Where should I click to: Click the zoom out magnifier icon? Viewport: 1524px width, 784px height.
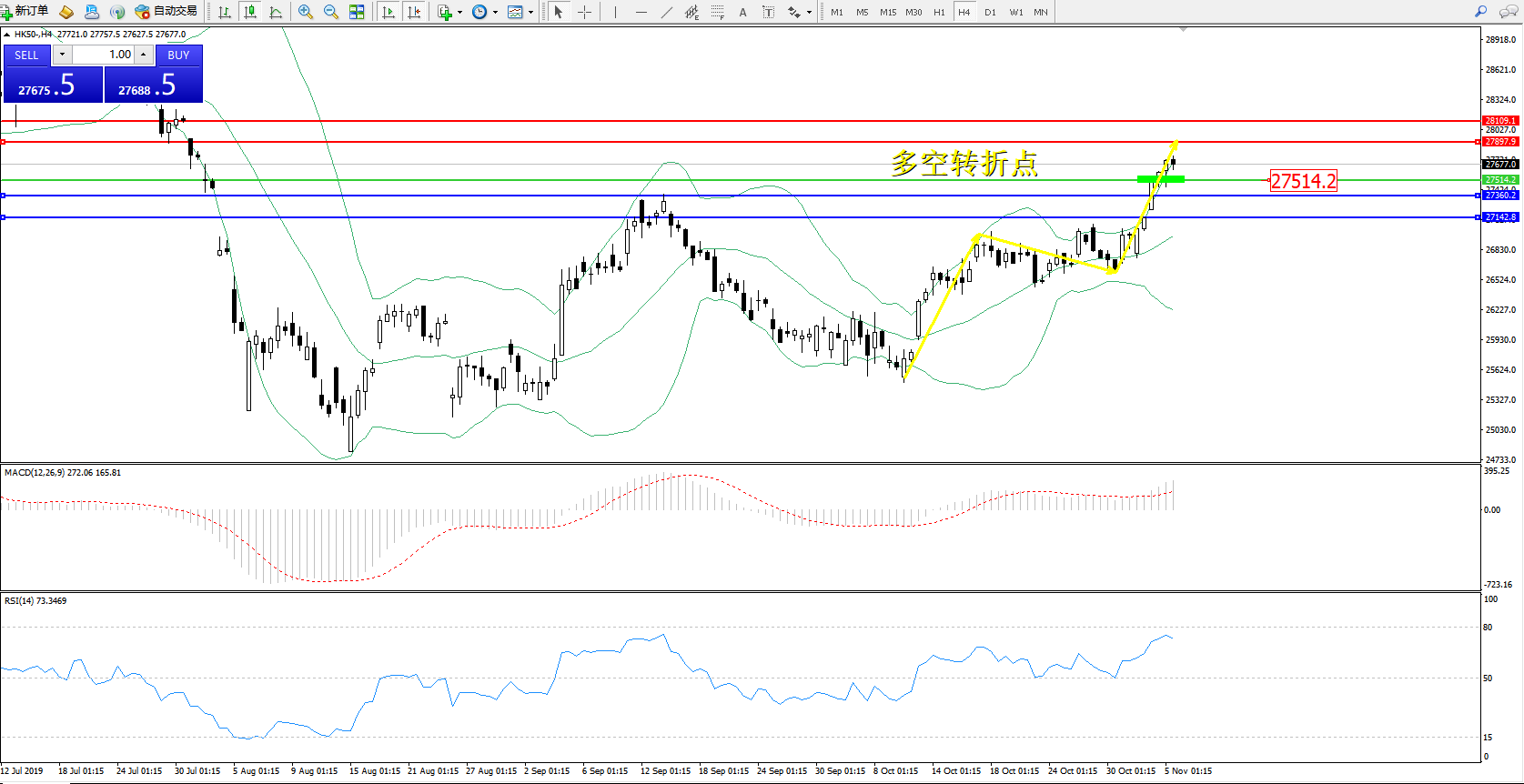coord(331,12)
